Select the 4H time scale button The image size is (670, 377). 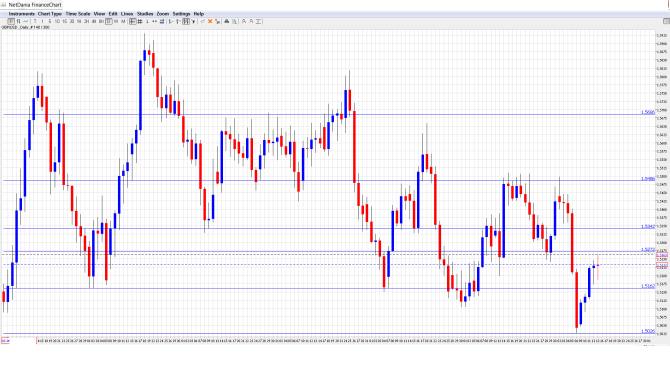pyautogui.click(x=94, y=21)
